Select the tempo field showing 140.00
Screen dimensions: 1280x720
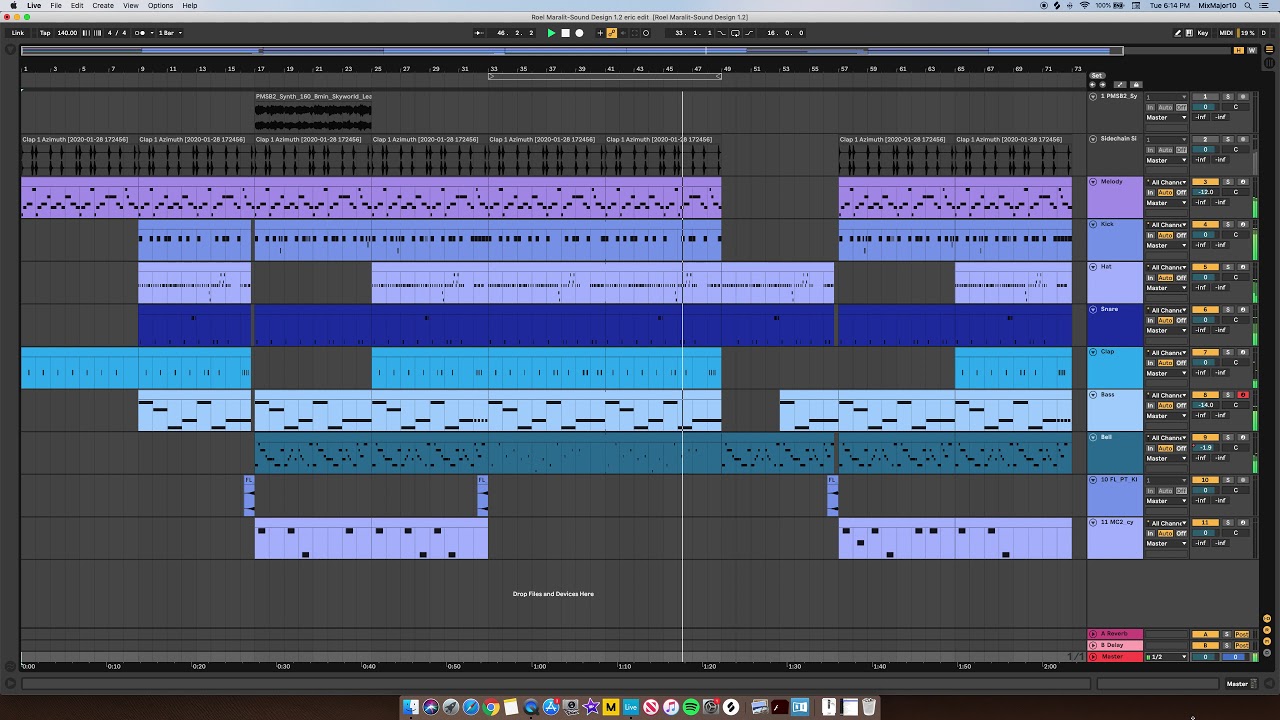point(67,33)
